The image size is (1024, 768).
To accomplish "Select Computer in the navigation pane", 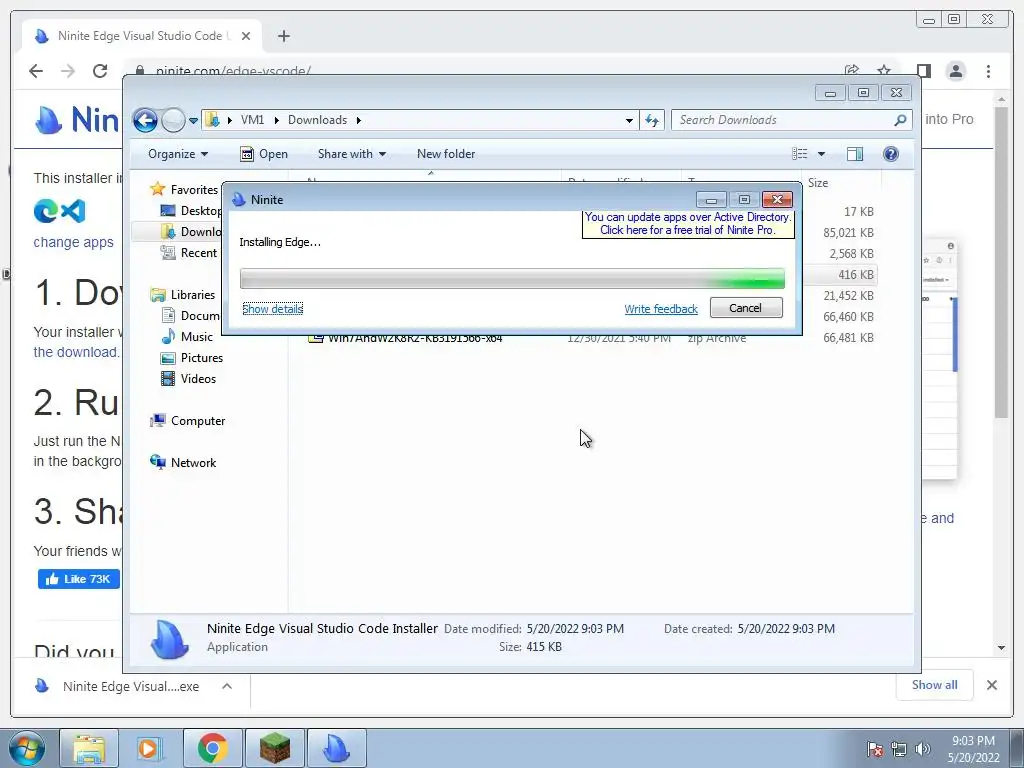I will pyautogui.click(x=188, y=421).
